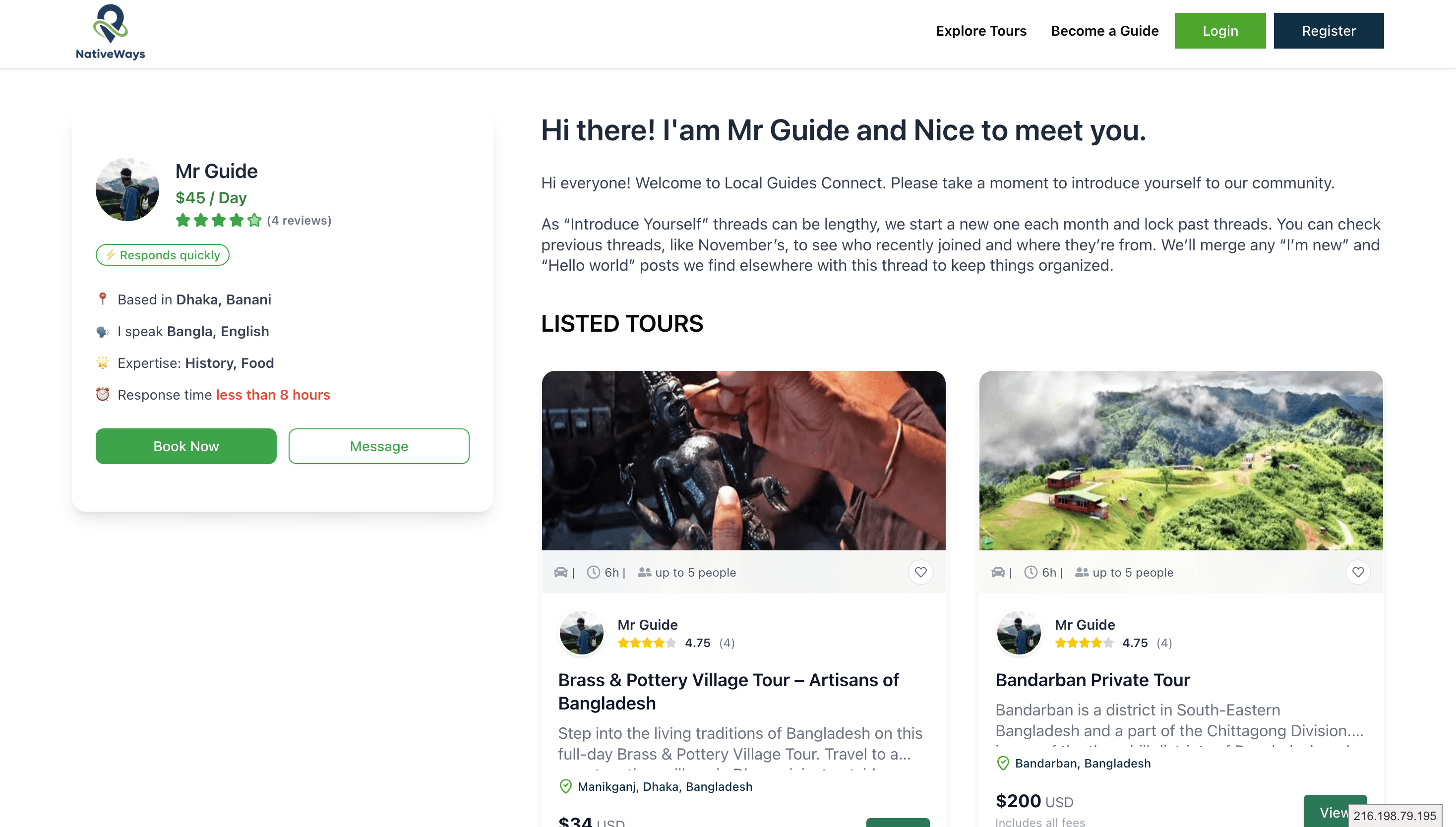Open Explore Tours menu item
The height and width of the screenshot is (827, 1456).
click(981, 31)
